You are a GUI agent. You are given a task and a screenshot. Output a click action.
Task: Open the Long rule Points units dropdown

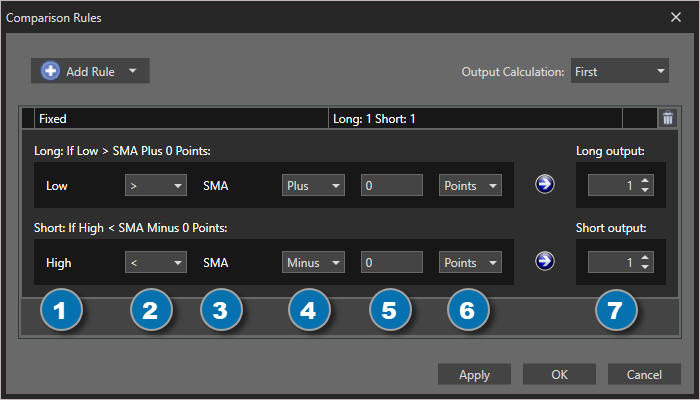click(x=470, y=185)
